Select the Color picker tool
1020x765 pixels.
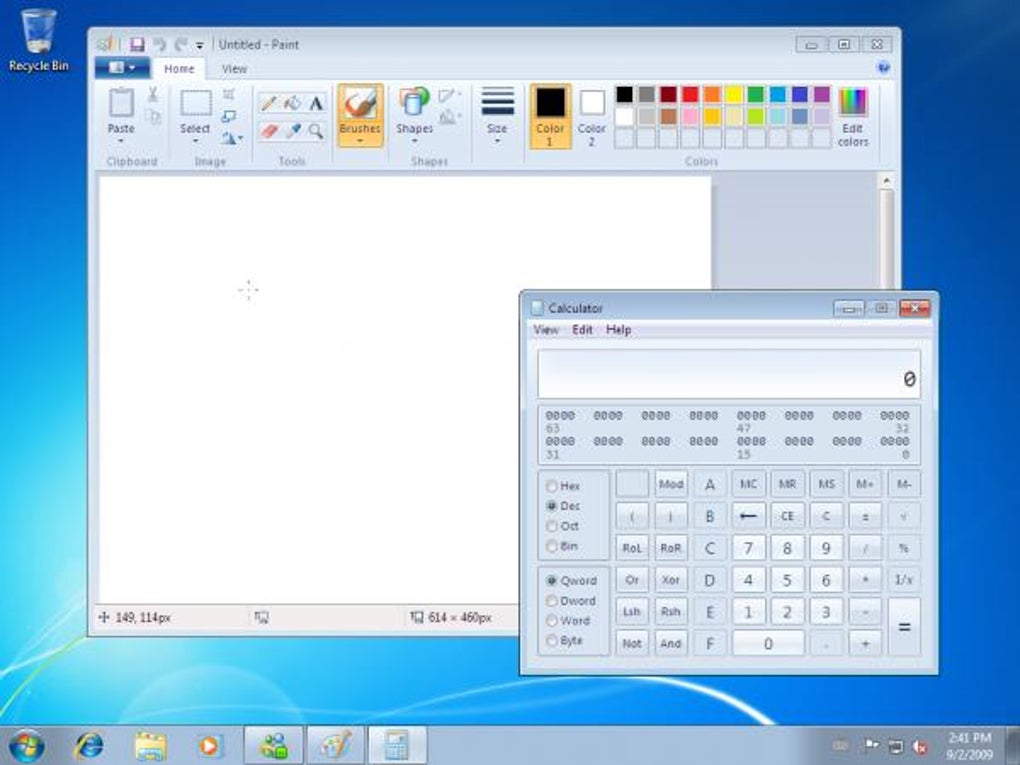point(292,127)
